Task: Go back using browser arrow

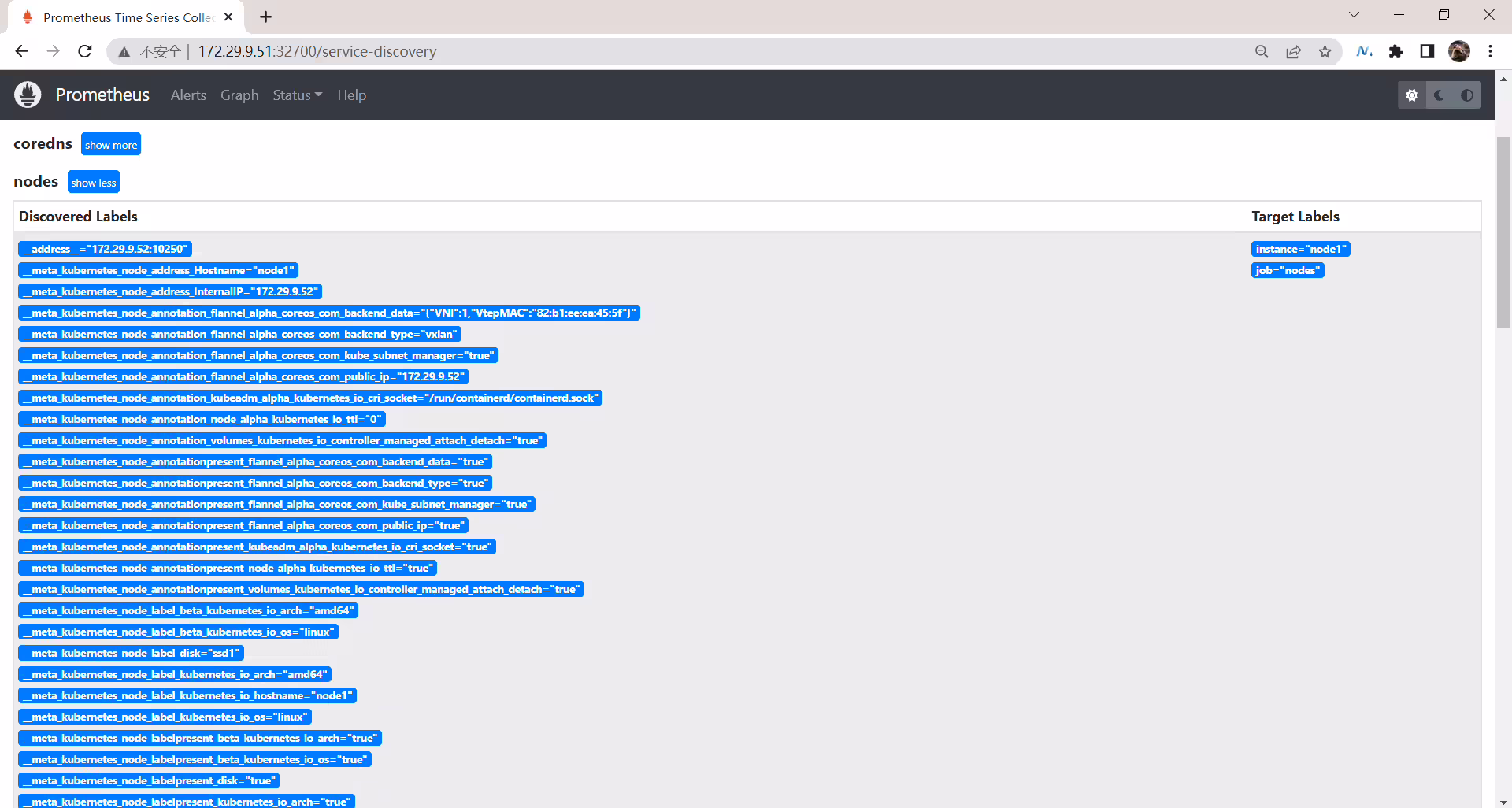Action: coord(21,51)
